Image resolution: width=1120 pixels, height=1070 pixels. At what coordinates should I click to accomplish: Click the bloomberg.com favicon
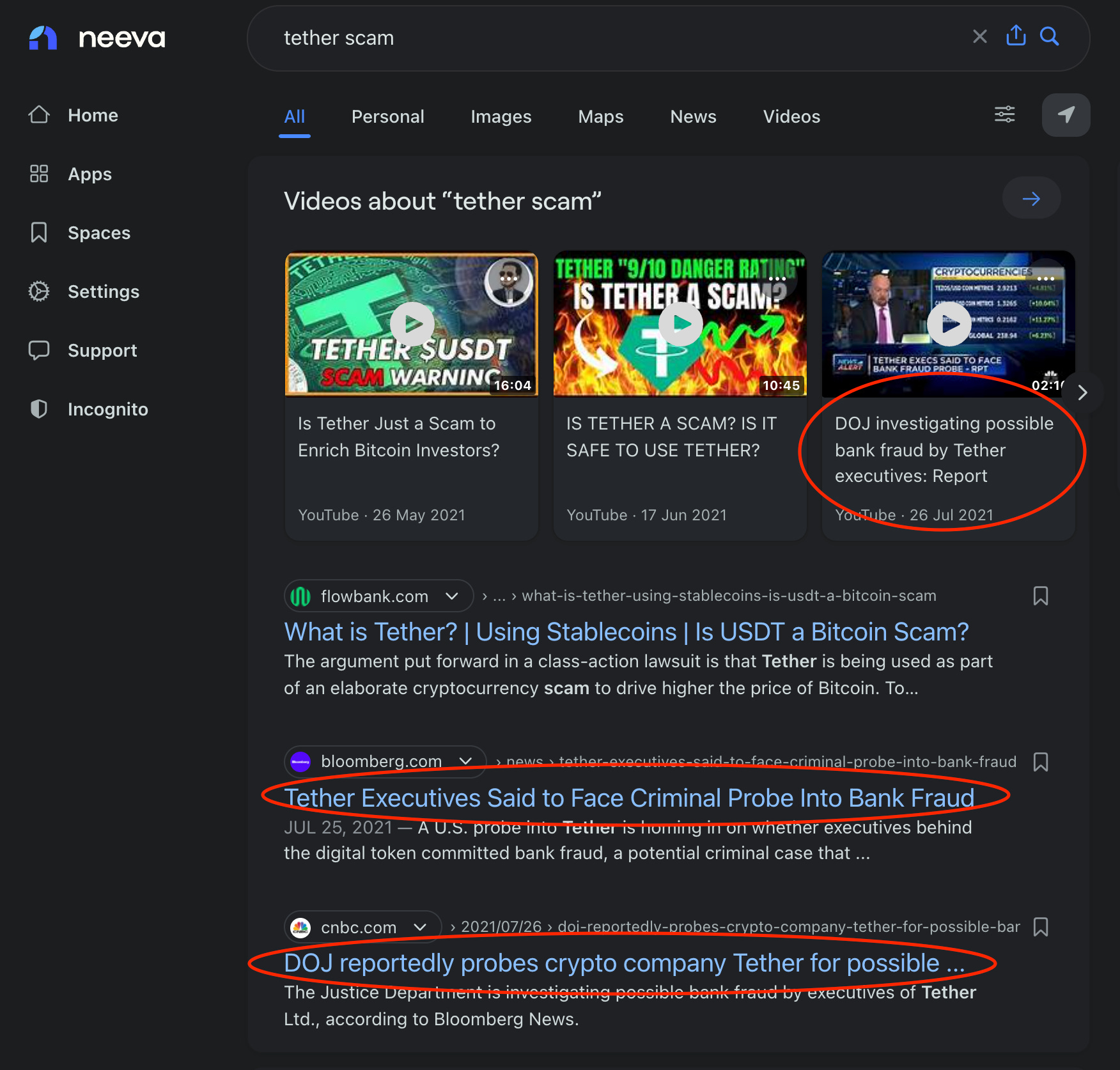pyautogui.click(x=300, y=762)
